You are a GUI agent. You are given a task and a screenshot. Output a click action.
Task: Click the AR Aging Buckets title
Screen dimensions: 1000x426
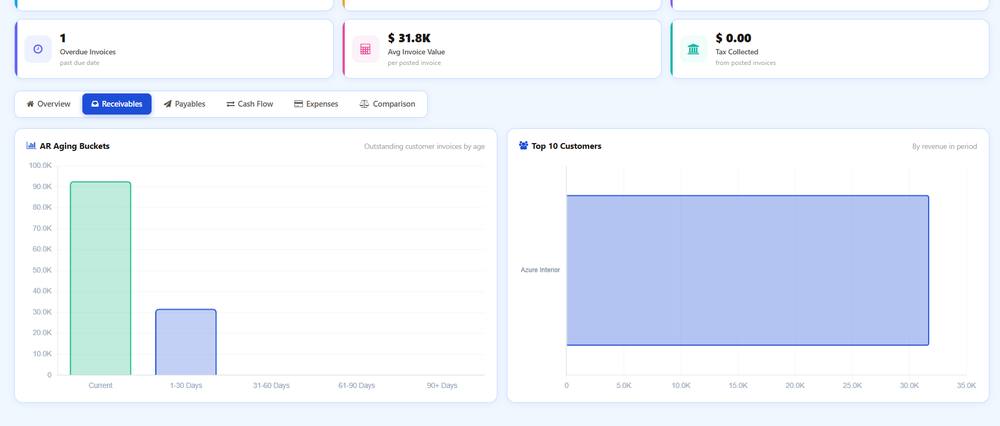click(x=75, y=146)
